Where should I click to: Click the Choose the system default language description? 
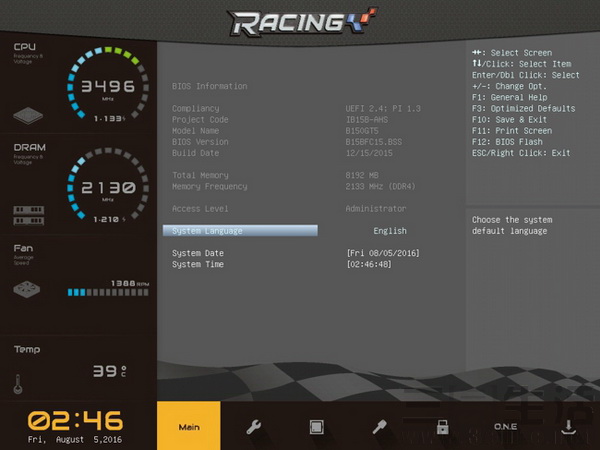pos(512,225)
